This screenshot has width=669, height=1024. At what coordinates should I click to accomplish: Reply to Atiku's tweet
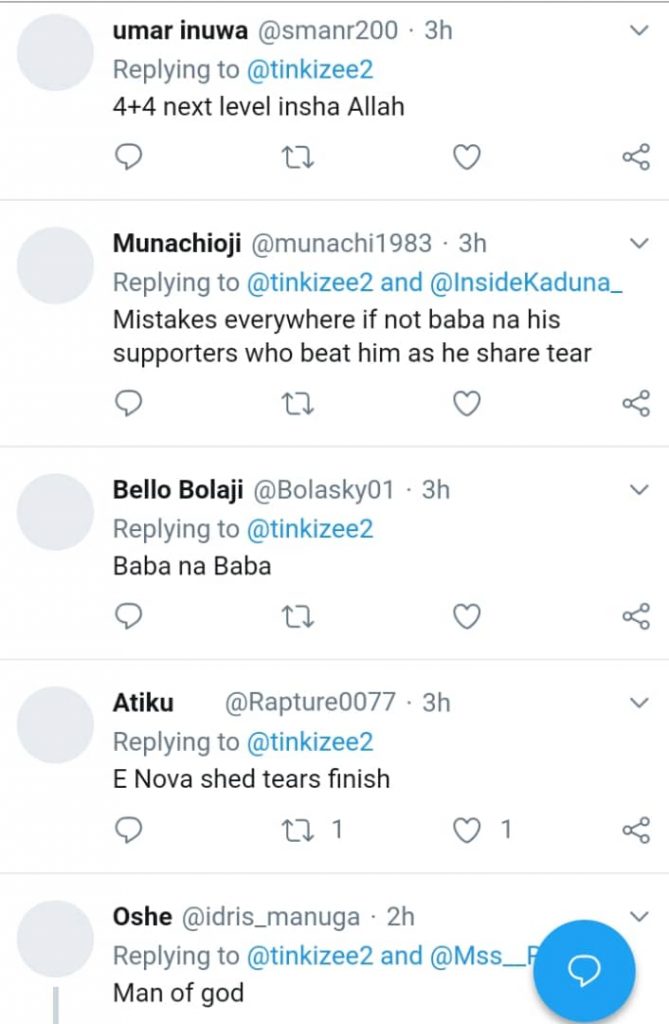[x=128, y=829]
